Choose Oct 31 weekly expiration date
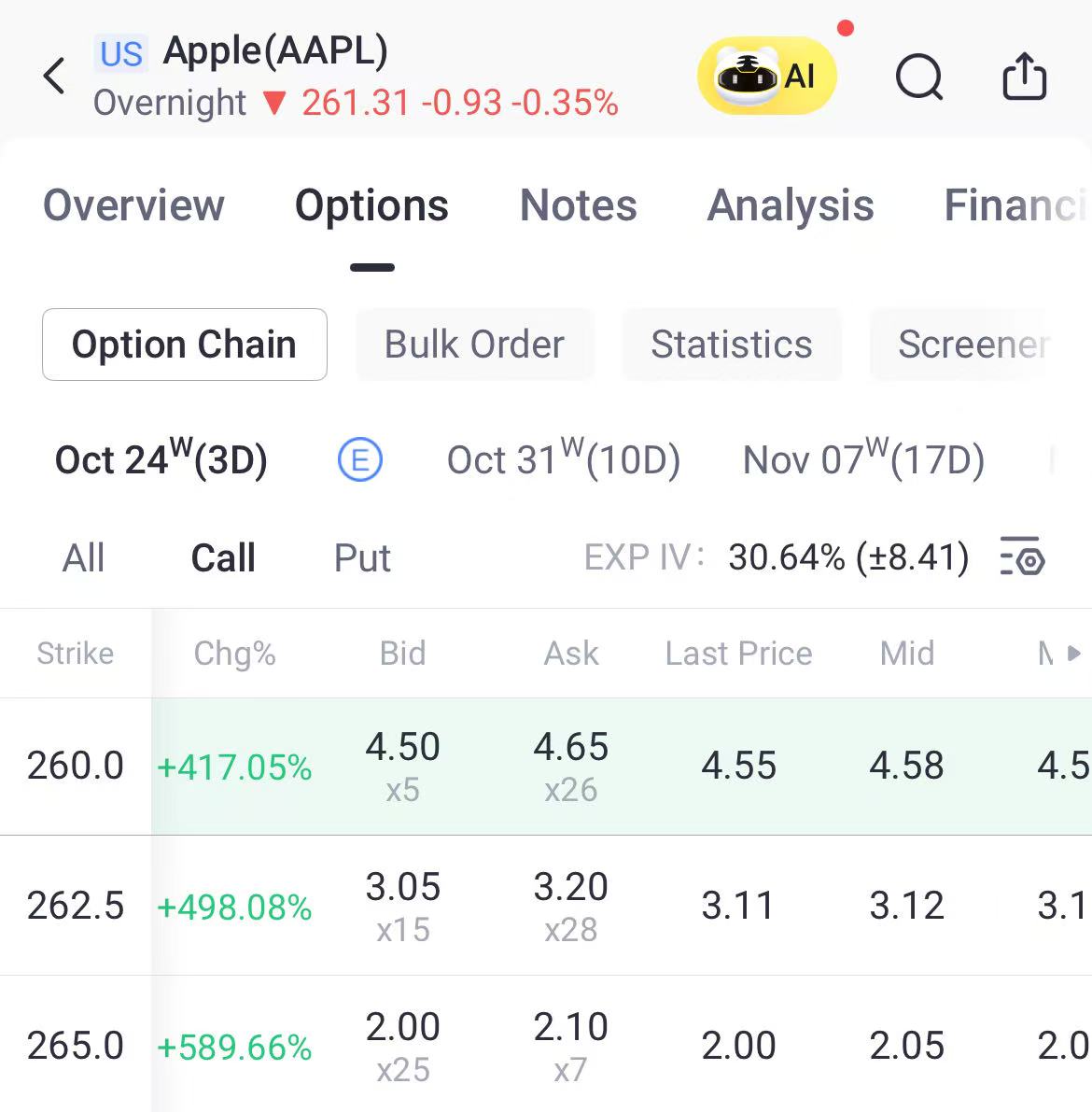1092x1112 pixels. (563, 460)
